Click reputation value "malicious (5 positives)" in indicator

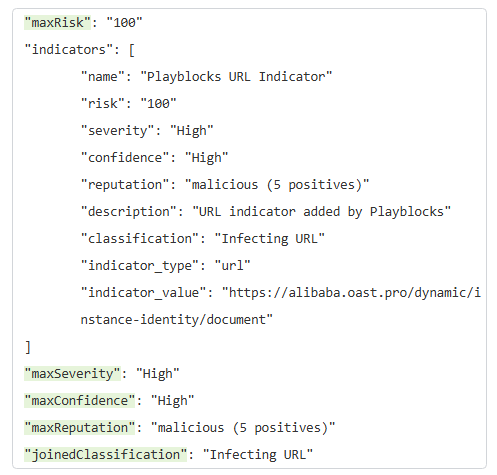tap(277, 185)
